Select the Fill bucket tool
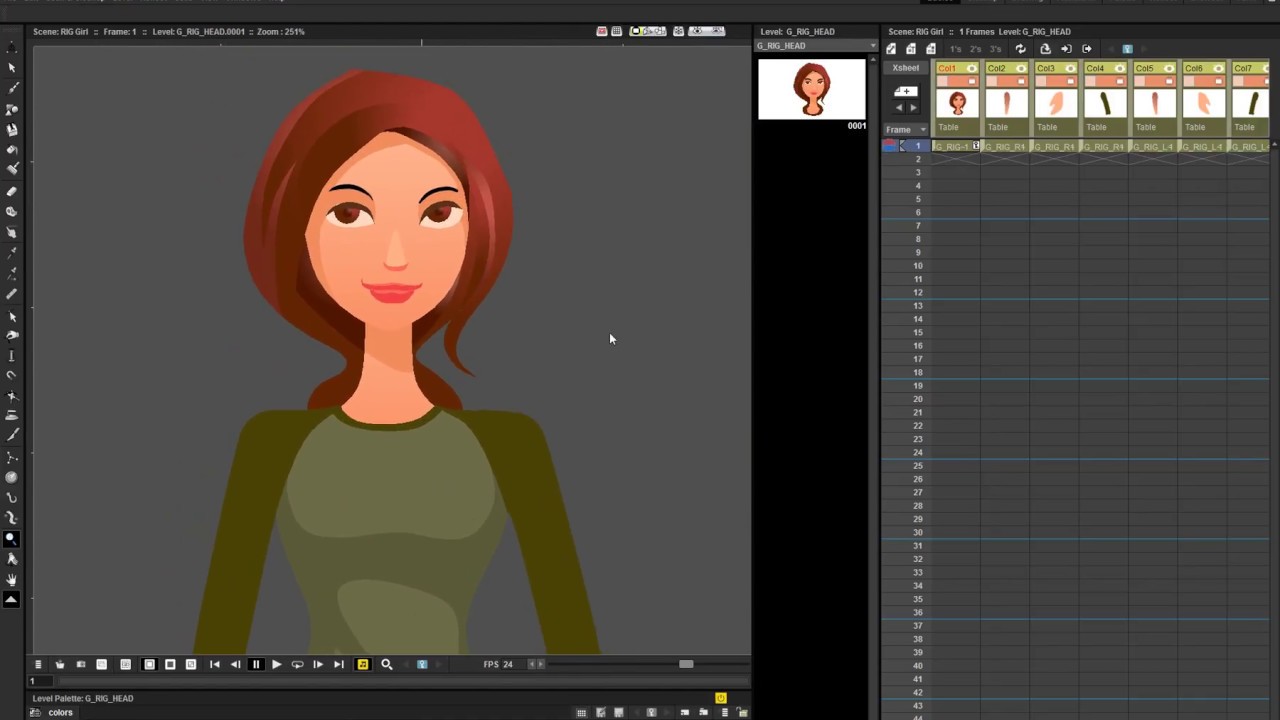Image resolution: width=1280 pixels, height=720 pixels. 12,149
